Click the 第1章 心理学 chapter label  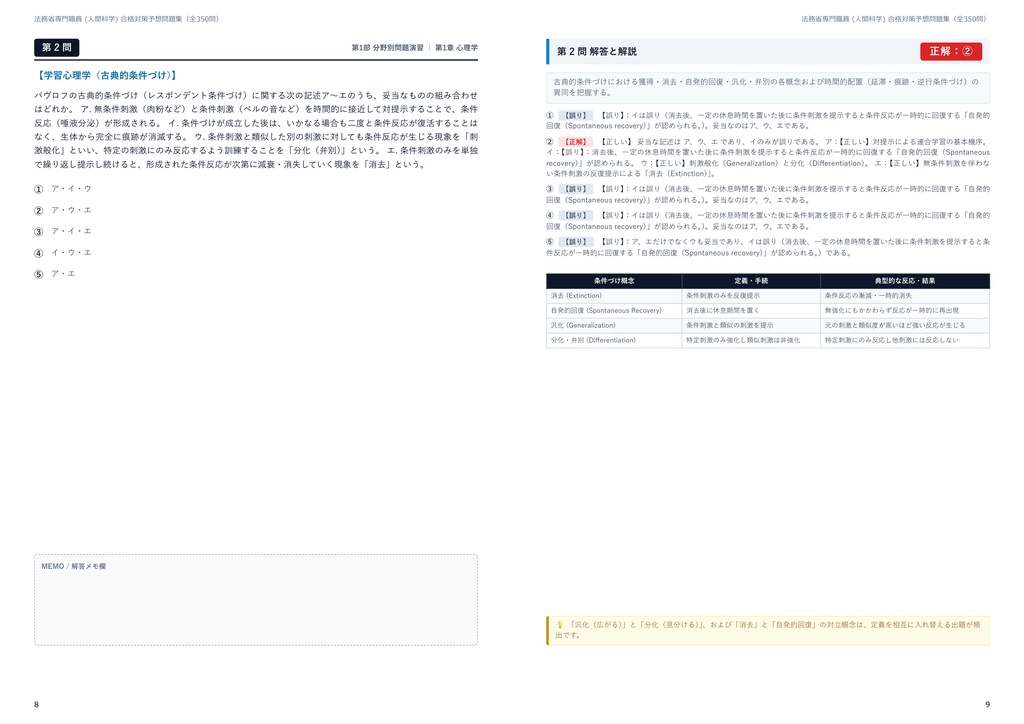point(456,48)
